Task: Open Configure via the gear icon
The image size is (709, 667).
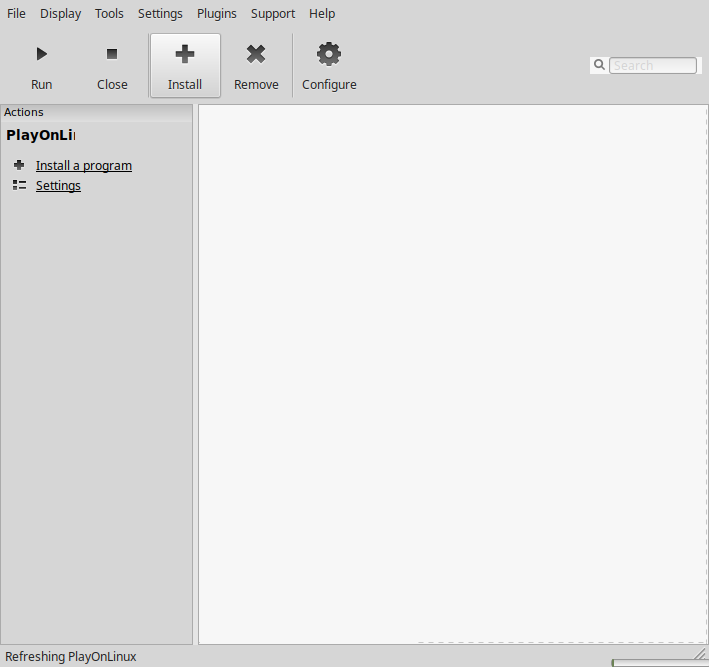Action: [329, 54]
